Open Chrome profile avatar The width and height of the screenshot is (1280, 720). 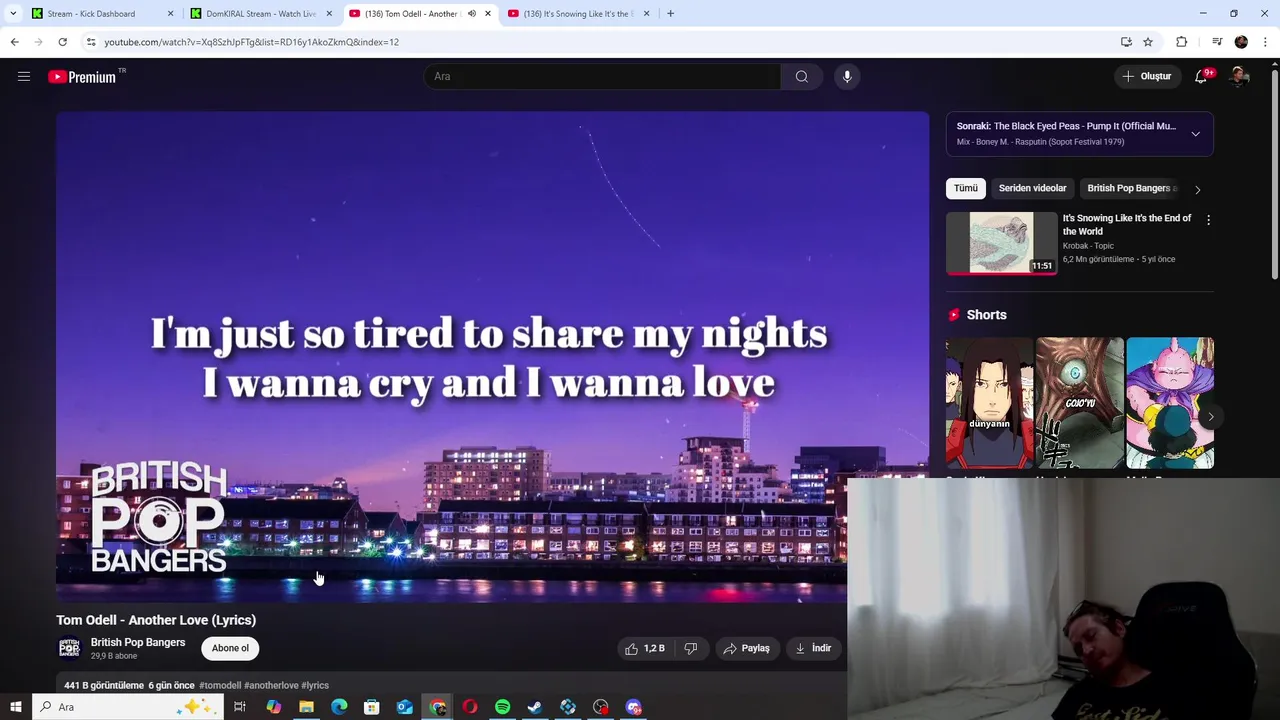(1241, 42)
